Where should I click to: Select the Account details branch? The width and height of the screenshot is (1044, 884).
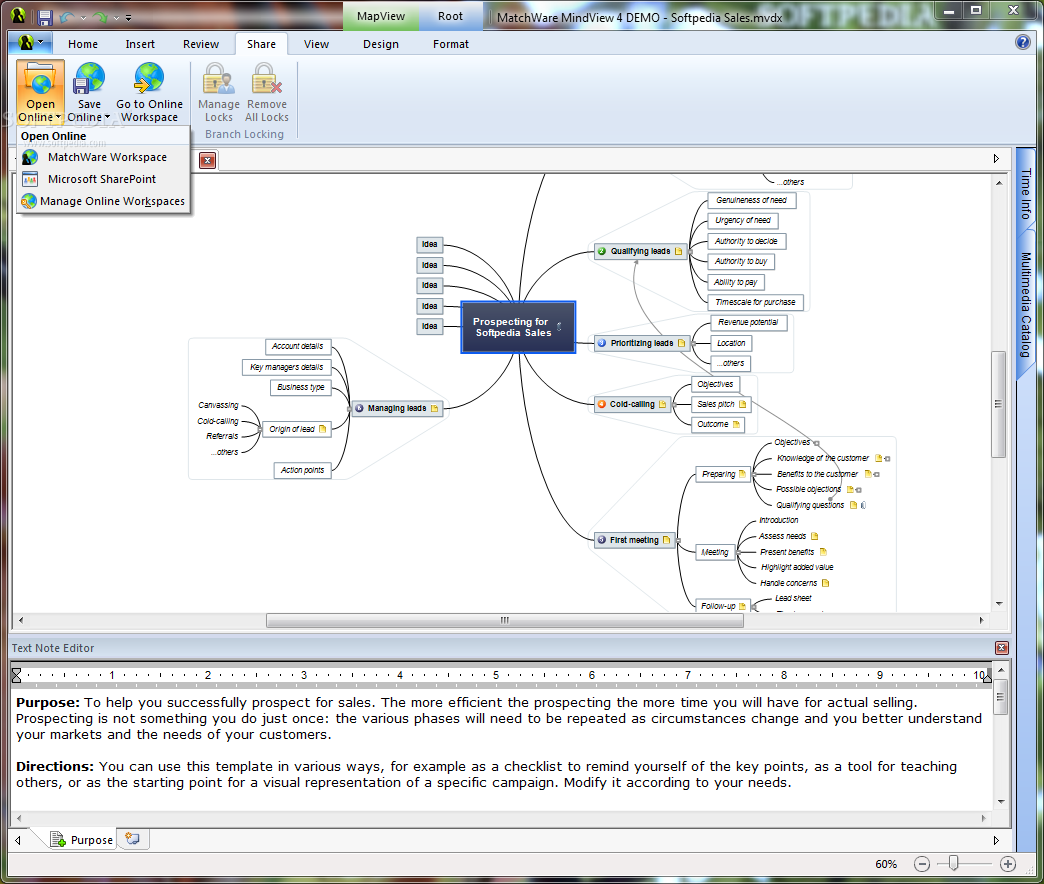tap(298, 346)
